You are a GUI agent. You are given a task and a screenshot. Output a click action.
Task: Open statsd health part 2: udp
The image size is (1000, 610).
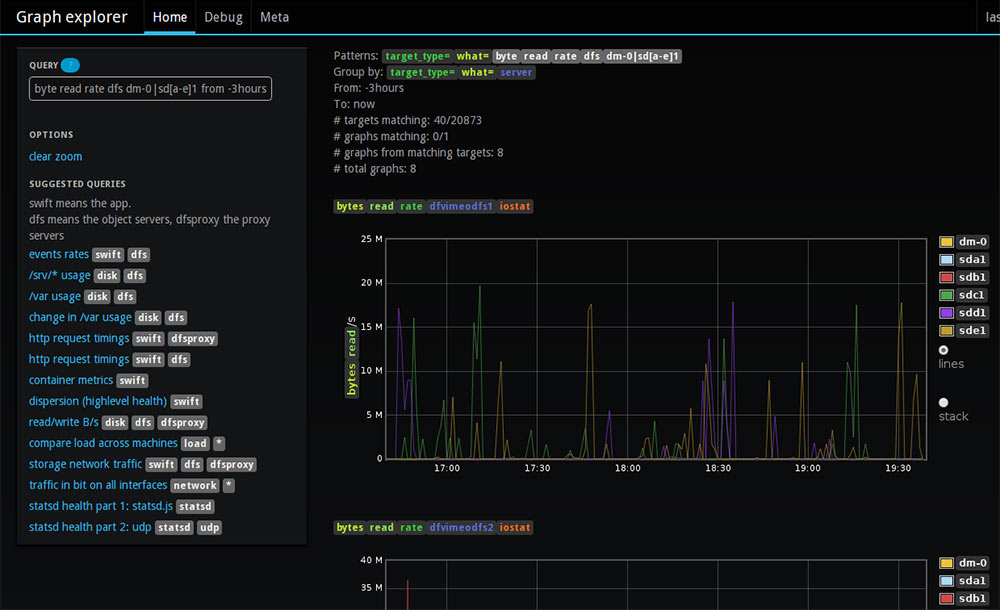(90, 527)
